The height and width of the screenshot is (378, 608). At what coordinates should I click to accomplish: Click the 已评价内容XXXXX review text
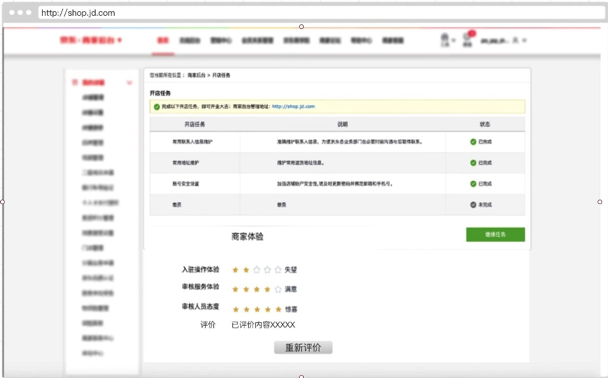[x=263, y=325]
